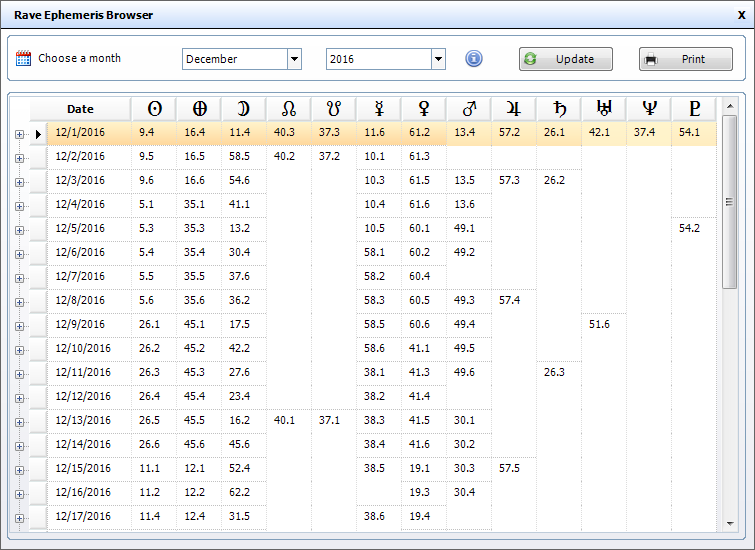Viewport: 755px width, 550px height.
Task: Expand the 12/3/2016 row
Action: pyautogui.click(x=19, y=183)
